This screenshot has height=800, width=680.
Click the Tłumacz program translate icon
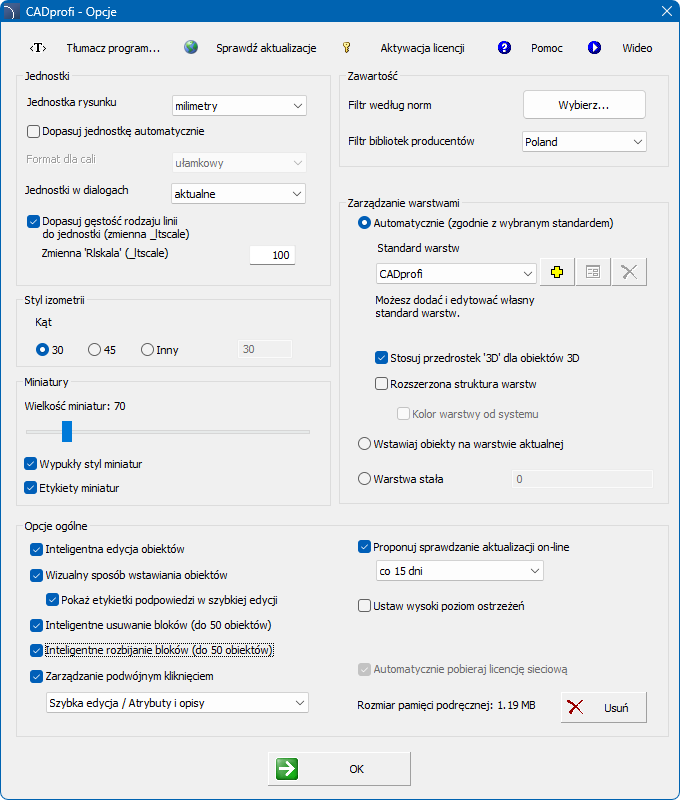38,48
